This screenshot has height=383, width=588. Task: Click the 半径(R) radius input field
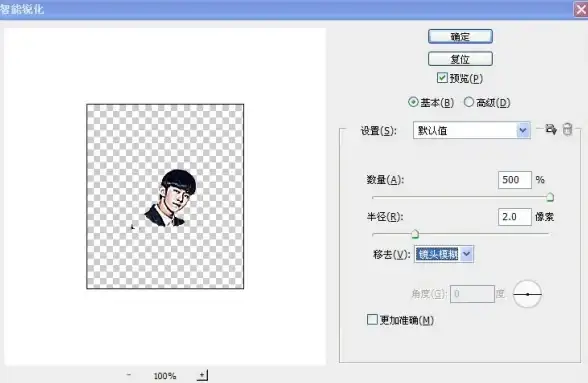[x=514, y=217]
